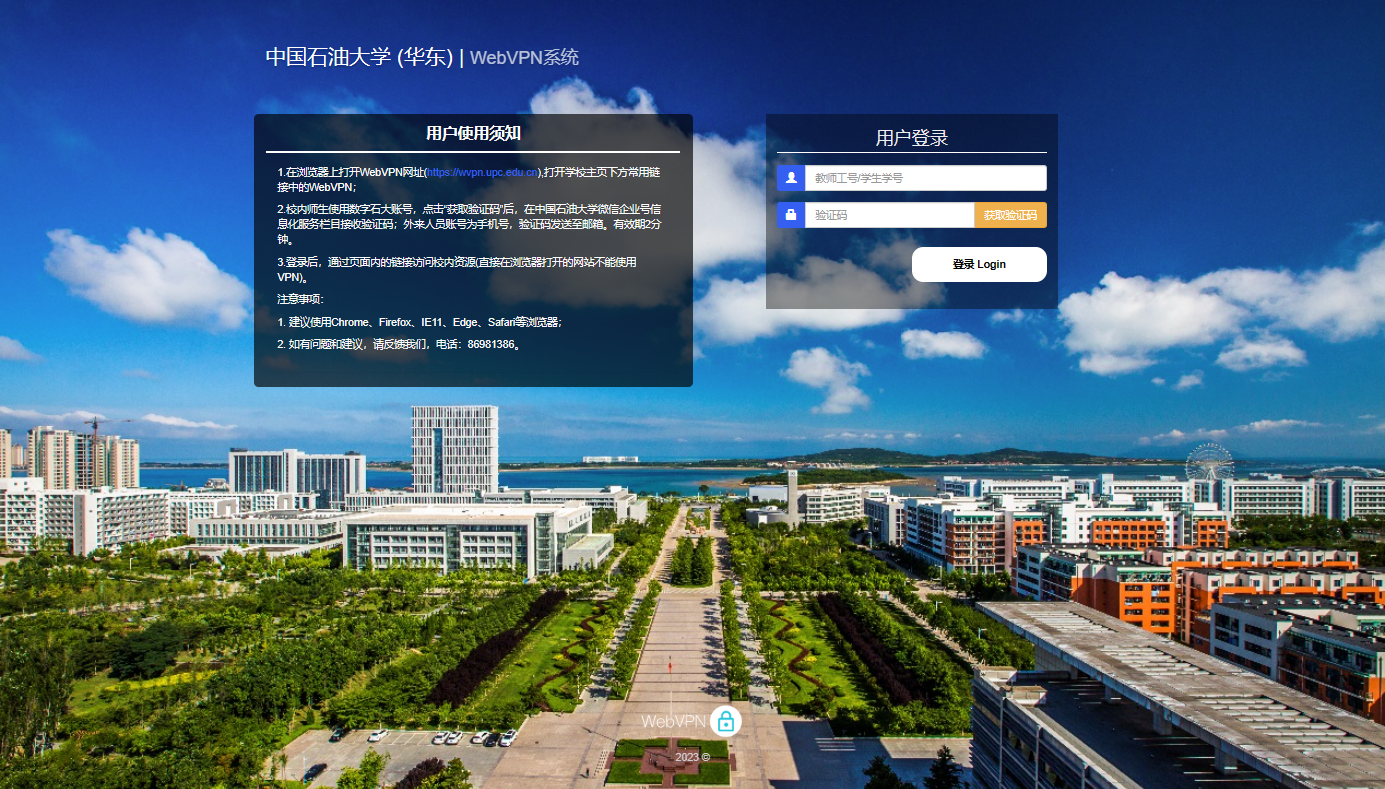Focus the 教师工号/学生学号 input field
This screenshot has height=789, width=1385.
pyautogui.click(x=925, y=178)
